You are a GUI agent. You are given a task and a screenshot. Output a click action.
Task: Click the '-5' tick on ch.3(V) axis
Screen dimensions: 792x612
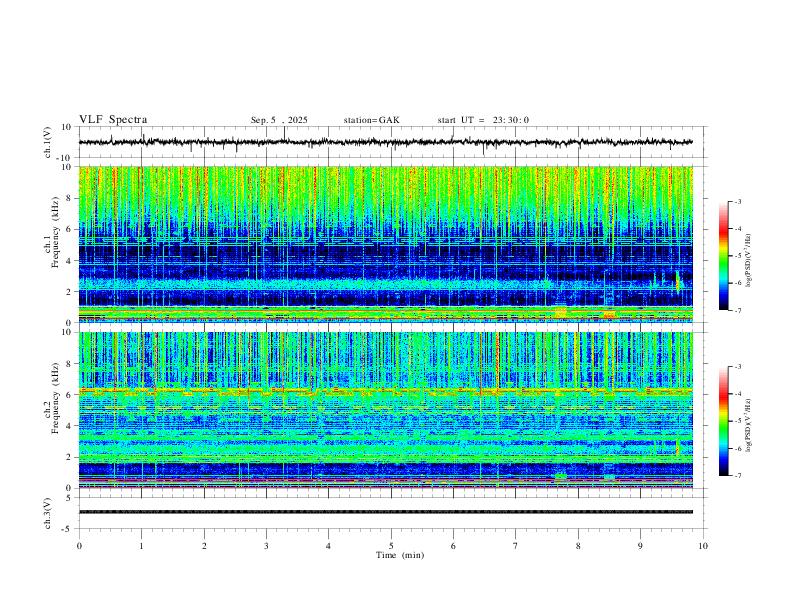[68, 529]
